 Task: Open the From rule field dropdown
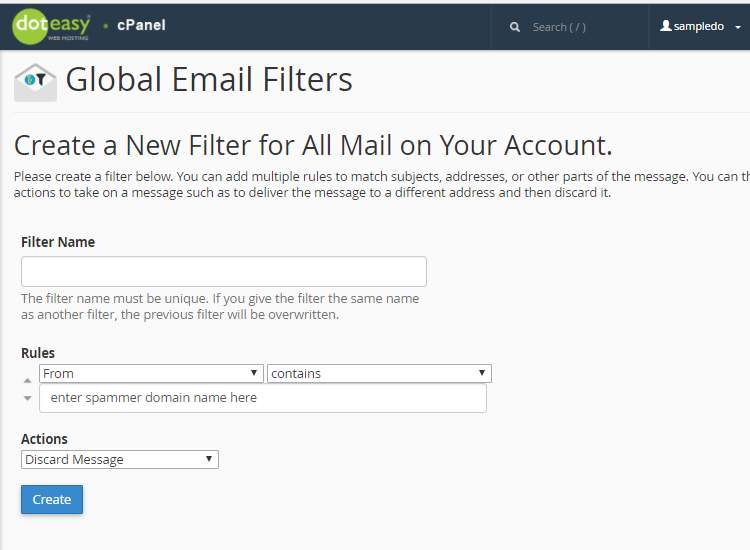[151, 374]
